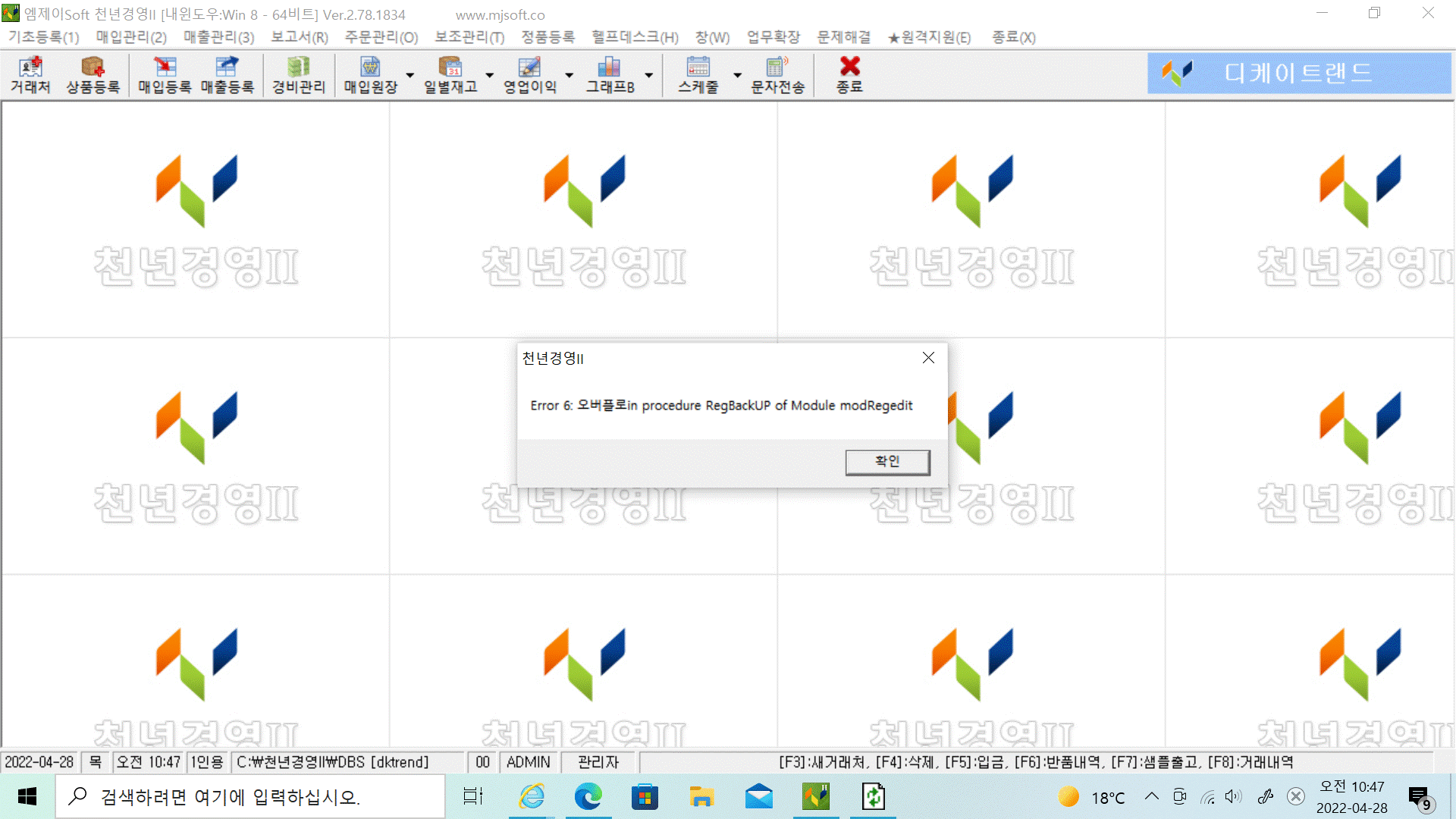Open Microsoft Store from taskbar
Viewport: 1456px width, 819px height.
[x=645, y=796]
